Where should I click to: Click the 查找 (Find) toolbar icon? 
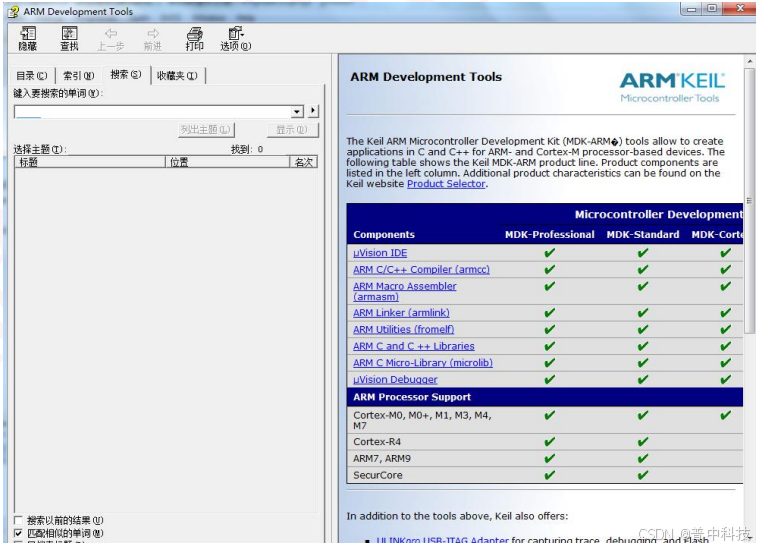pyautogui.click(x=69, y=39)
